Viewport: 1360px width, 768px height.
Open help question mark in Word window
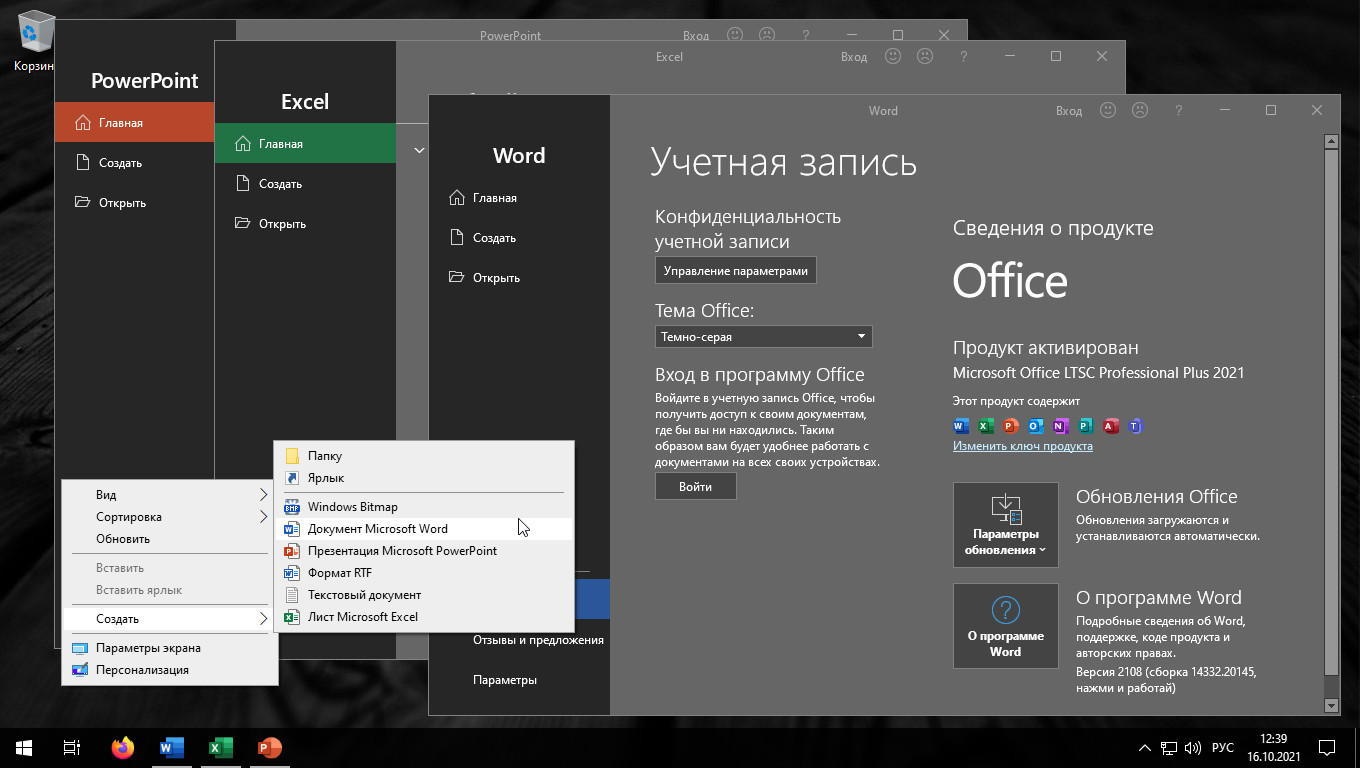1178,110
